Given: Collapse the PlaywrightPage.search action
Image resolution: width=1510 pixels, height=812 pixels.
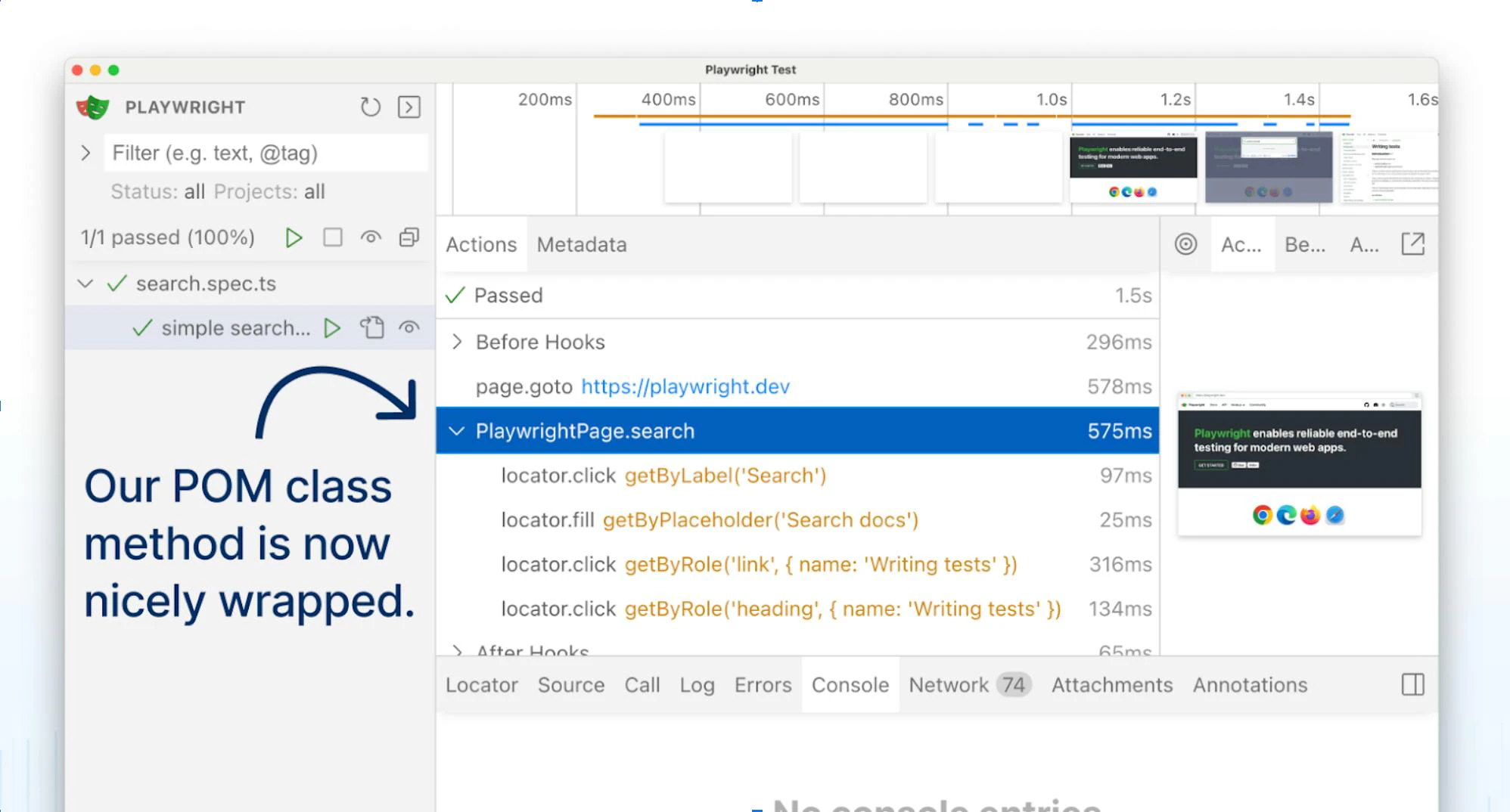Looking at the screenshot, I should point(456,431).
